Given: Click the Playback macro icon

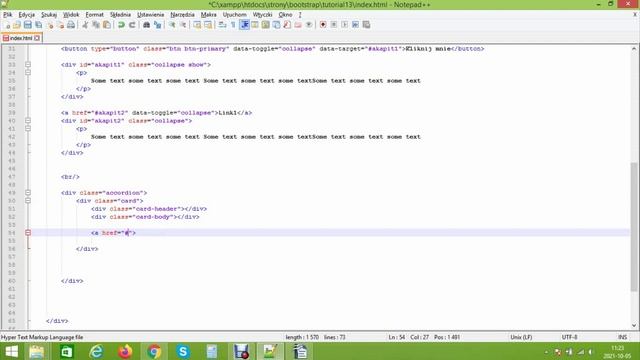Looking at the screenshot, I should coord(344,25).
